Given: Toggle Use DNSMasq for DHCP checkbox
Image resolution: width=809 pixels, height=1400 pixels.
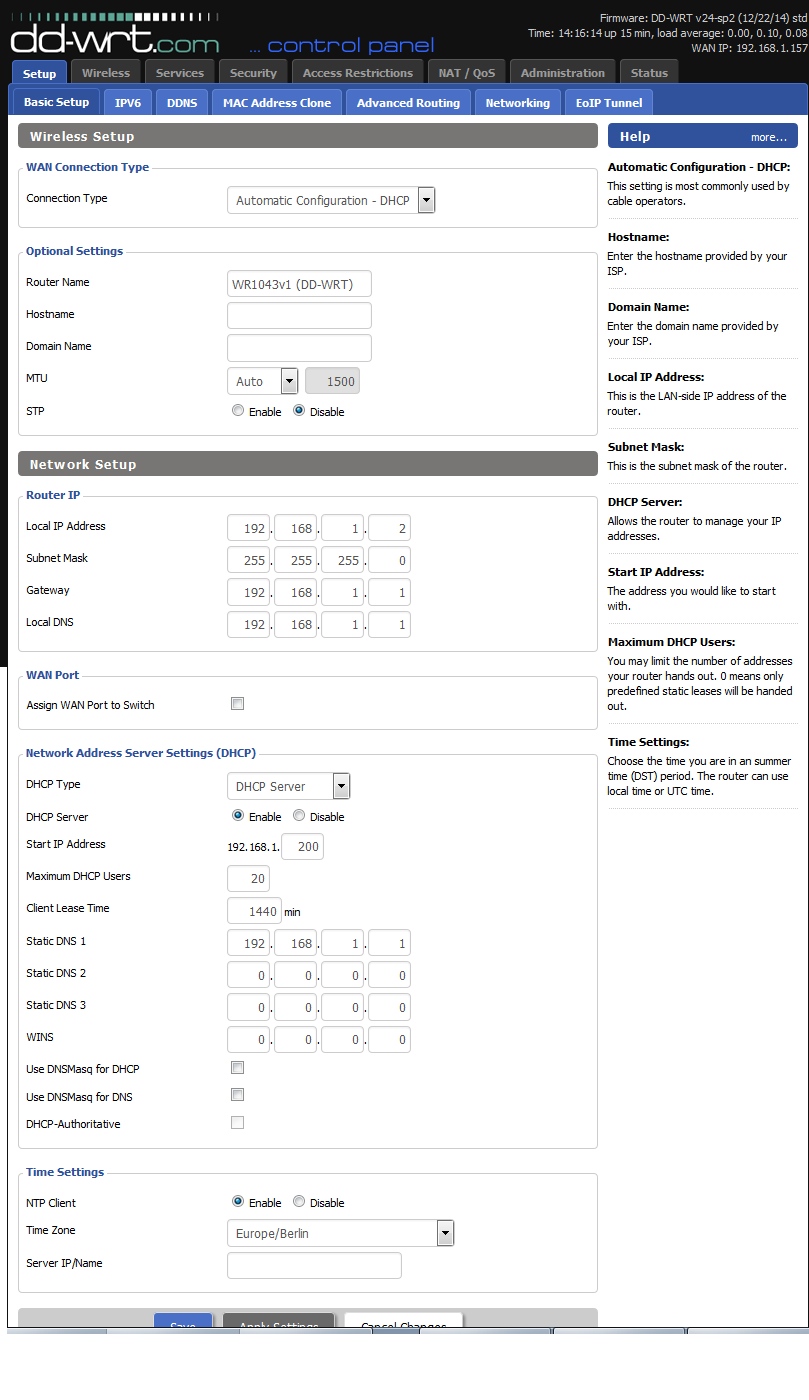Looking at the screenshot, I should [238, 1068].
